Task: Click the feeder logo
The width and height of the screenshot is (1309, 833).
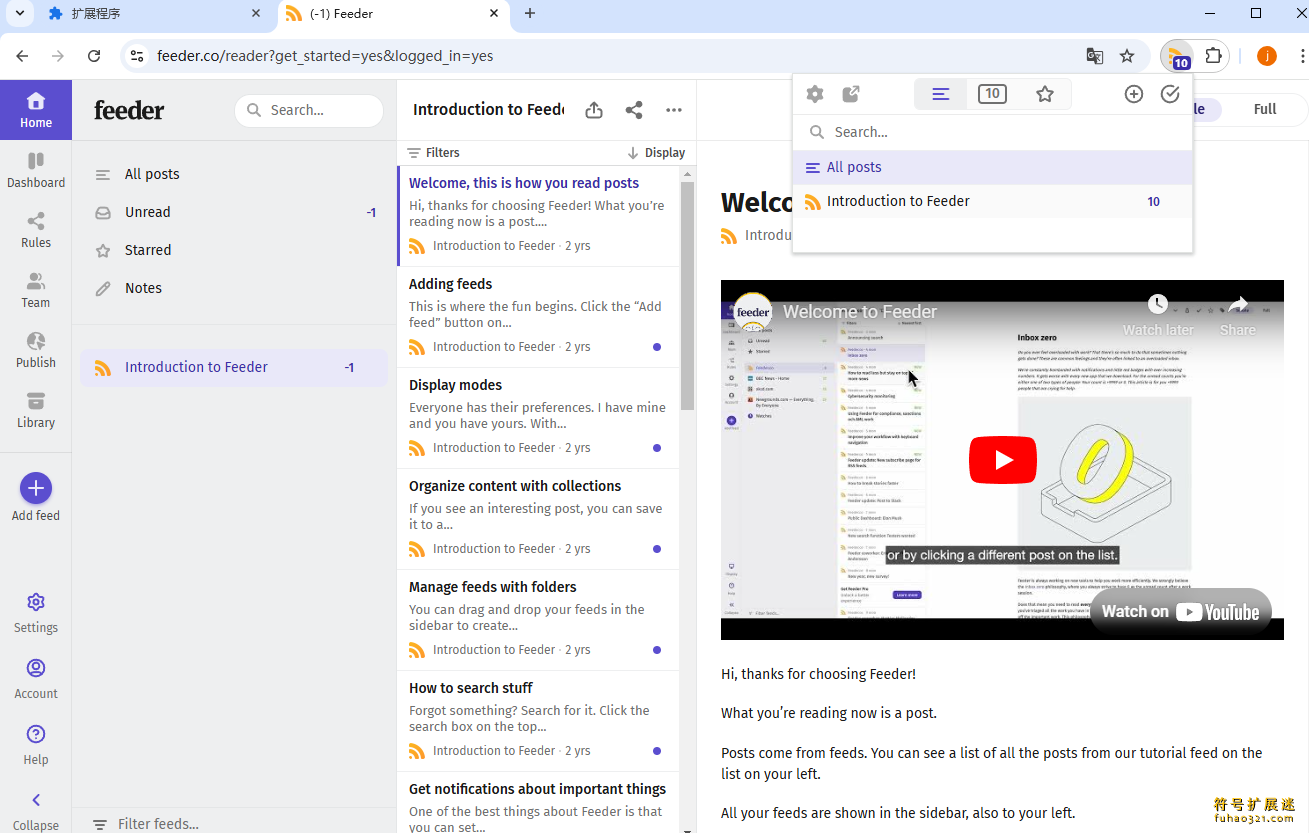Action: (x=129, y=110)
